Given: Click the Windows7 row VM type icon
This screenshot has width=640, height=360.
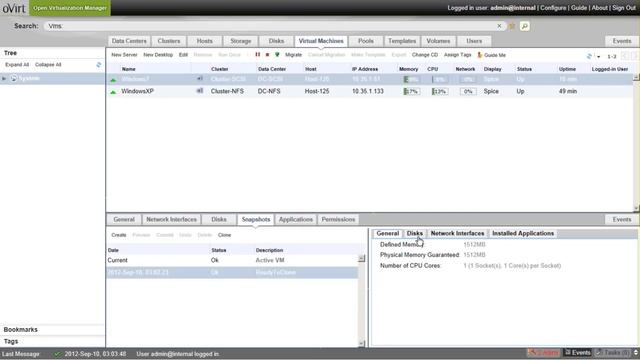Looking at the screenshot, I should [200, 79].
